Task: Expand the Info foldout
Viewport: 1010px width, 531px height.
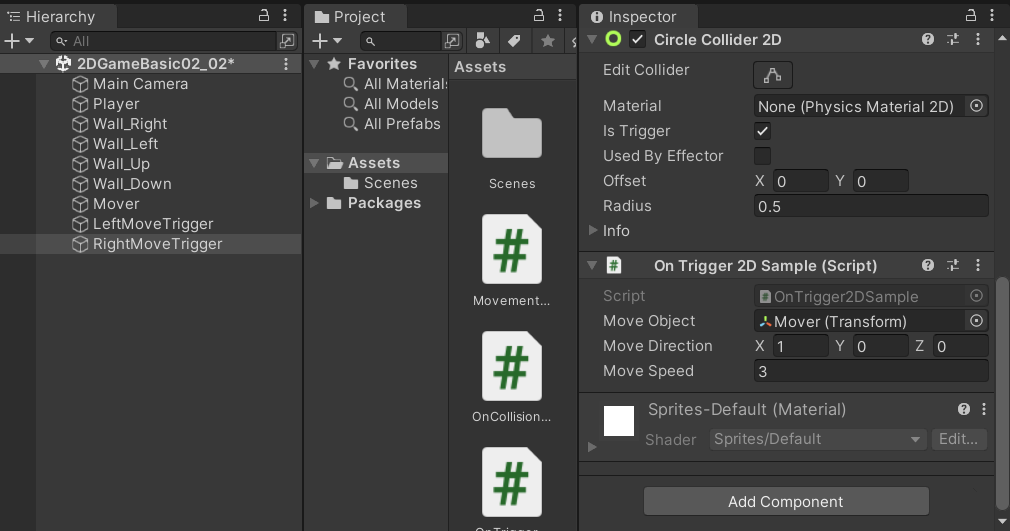Action: [592, 230]
